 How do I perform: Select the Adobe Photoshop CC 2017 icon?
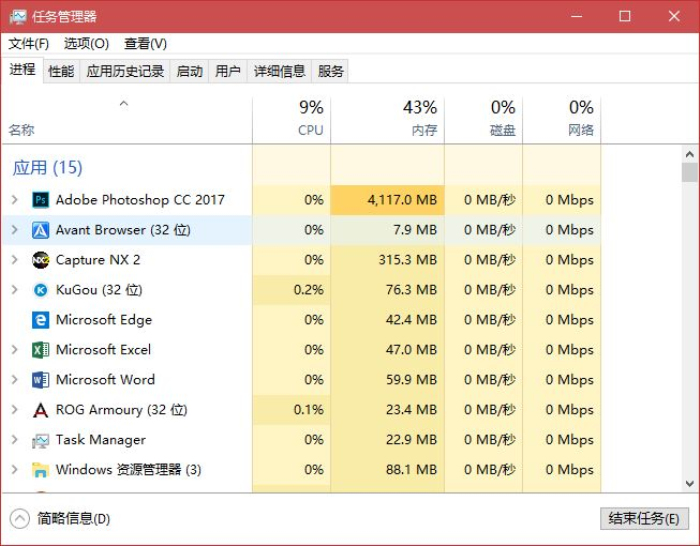41,200
